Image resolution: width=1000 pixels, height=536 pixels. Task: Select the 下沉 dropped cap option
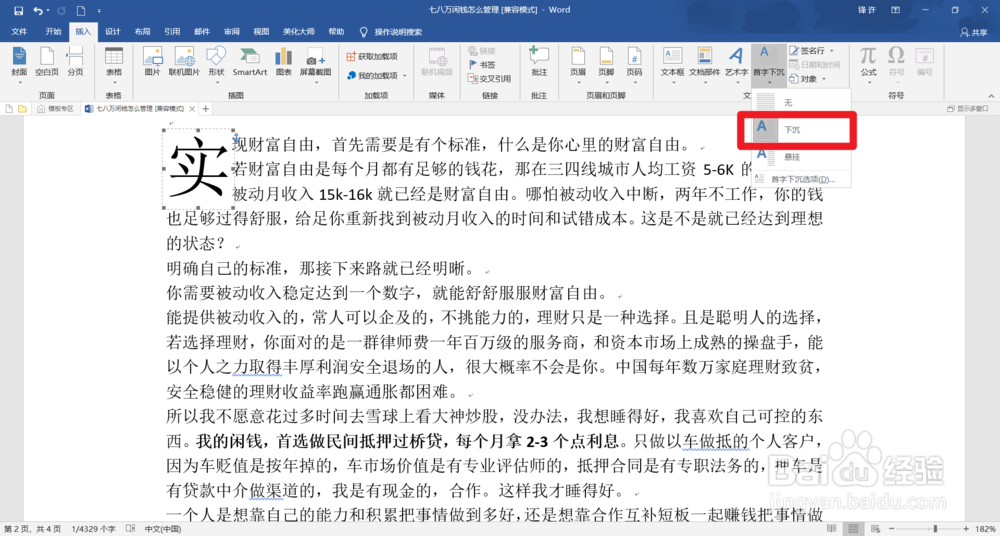(802, 130)
